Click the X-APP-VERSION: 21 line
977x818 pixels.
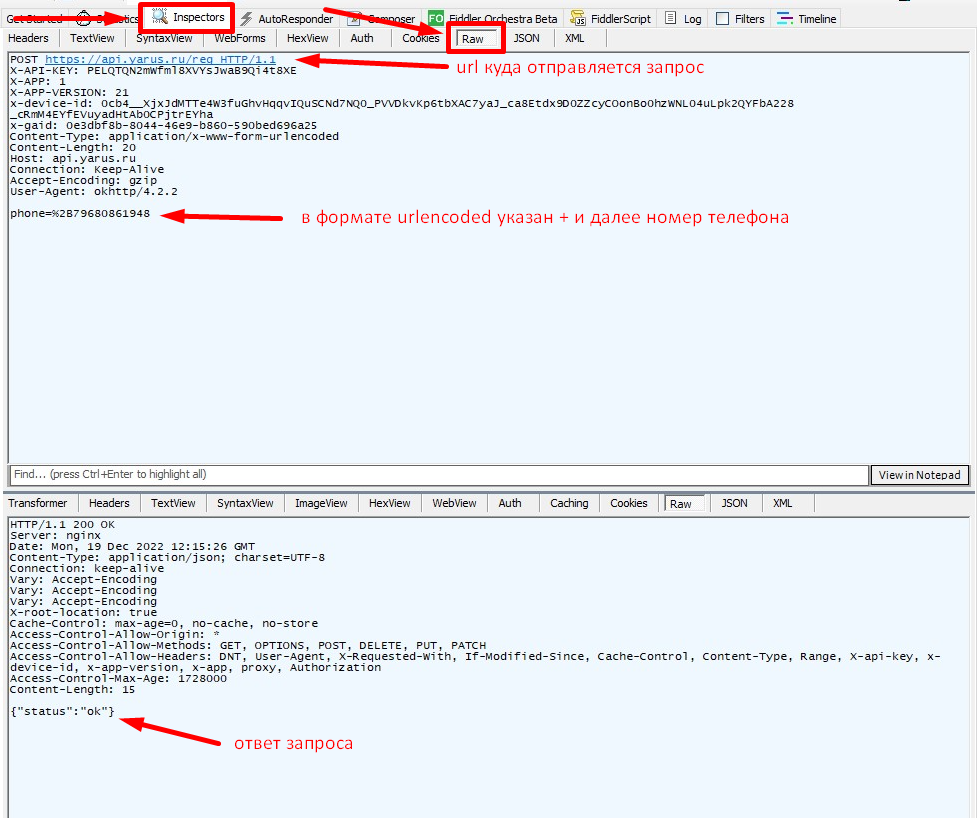(69, 92)
